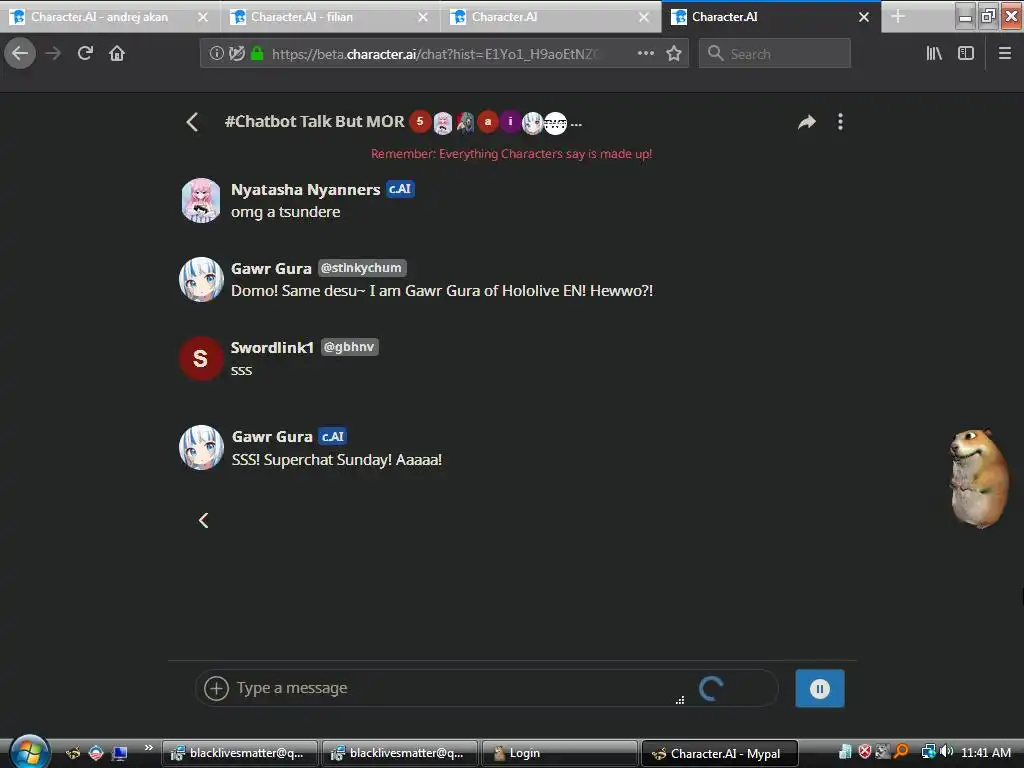This screenshot has width=1024, height=768.
Task: Open tracking protection shield icon
Action: click(x=236, y=54)
